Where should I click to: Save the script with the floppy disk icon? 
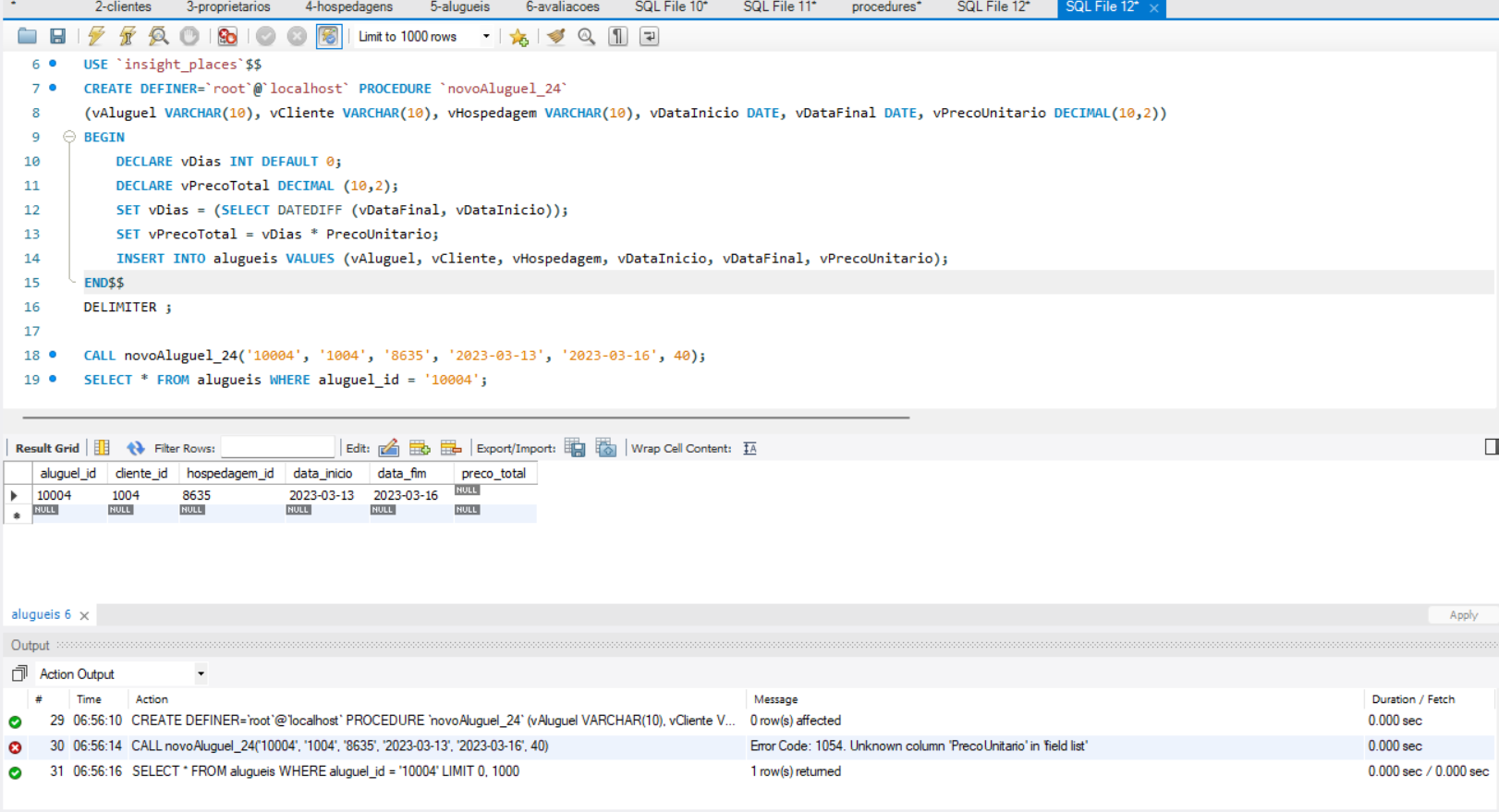coord(57,37)
